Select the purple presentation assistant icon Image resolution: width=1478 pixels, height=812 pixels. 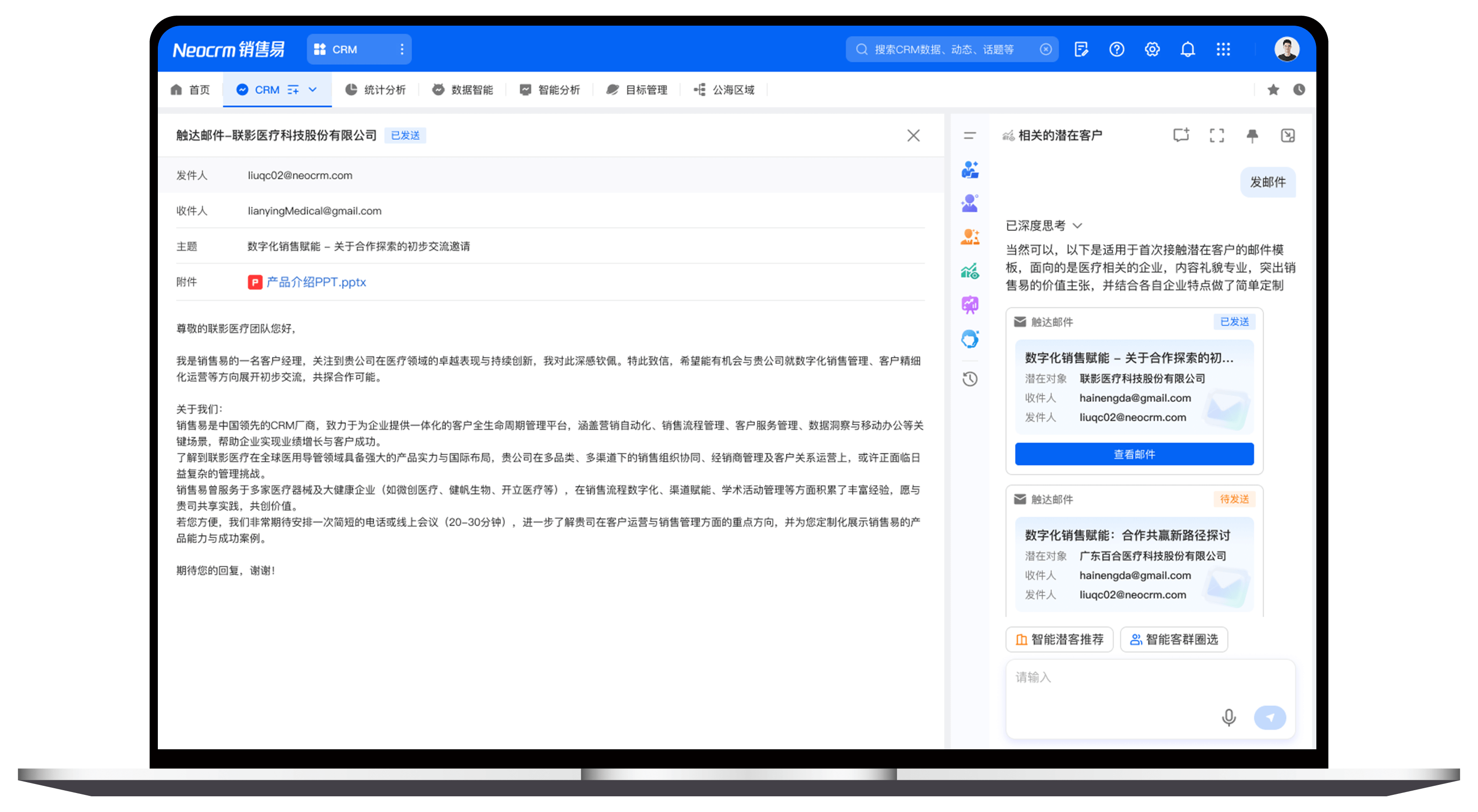970,305
